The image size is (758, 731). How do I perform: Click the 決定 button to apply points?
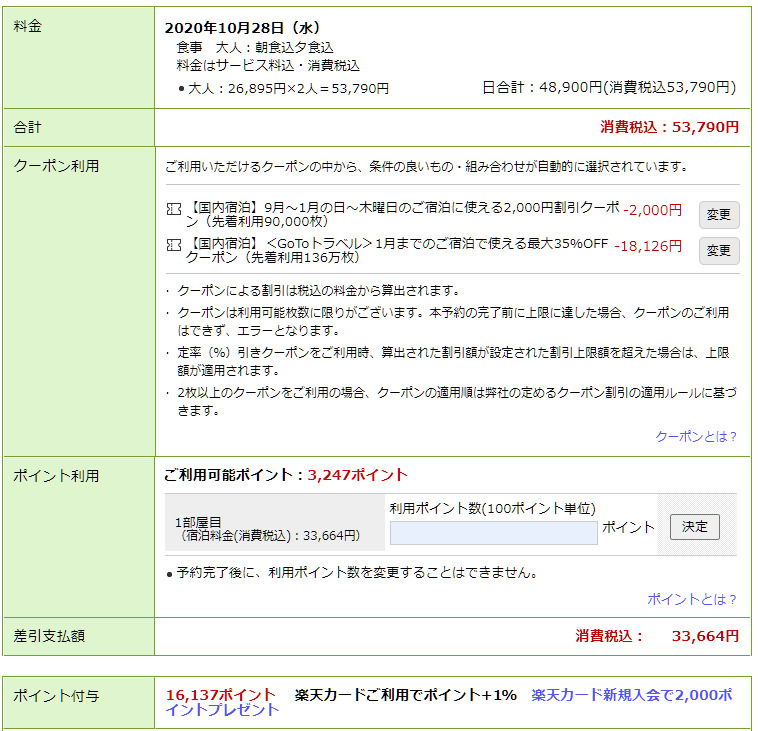[x=694, y=527]
